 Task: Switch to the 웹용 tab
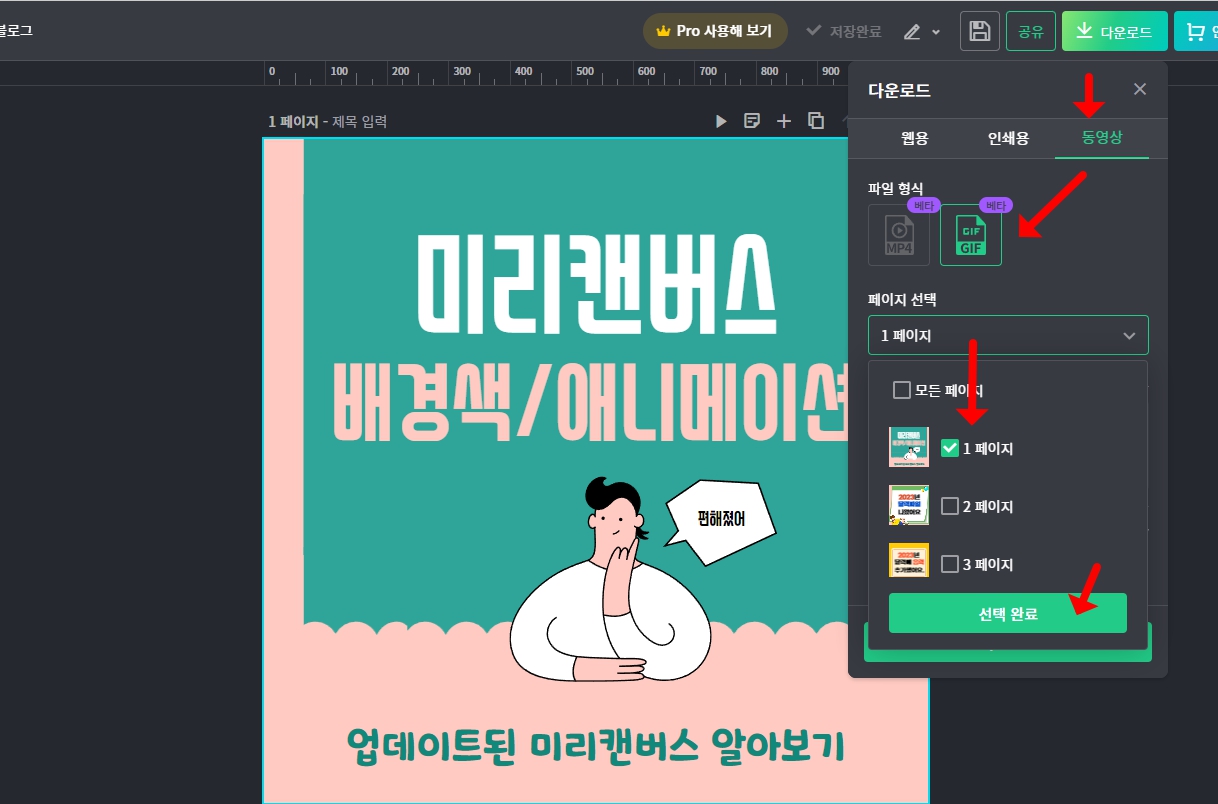tap(915, 138)
